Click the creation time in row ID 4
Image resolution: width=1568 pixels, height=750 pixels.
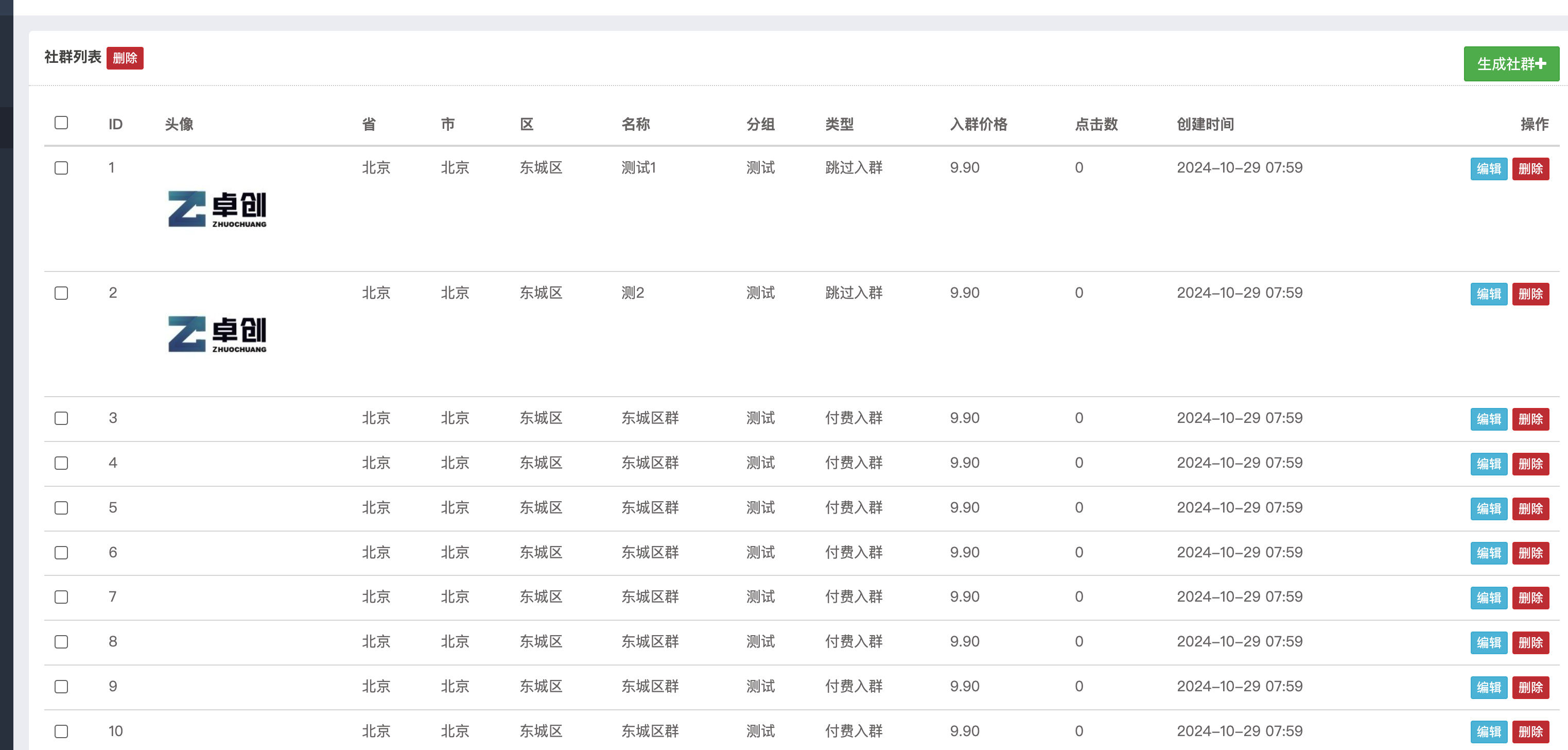coord(1239,463)
